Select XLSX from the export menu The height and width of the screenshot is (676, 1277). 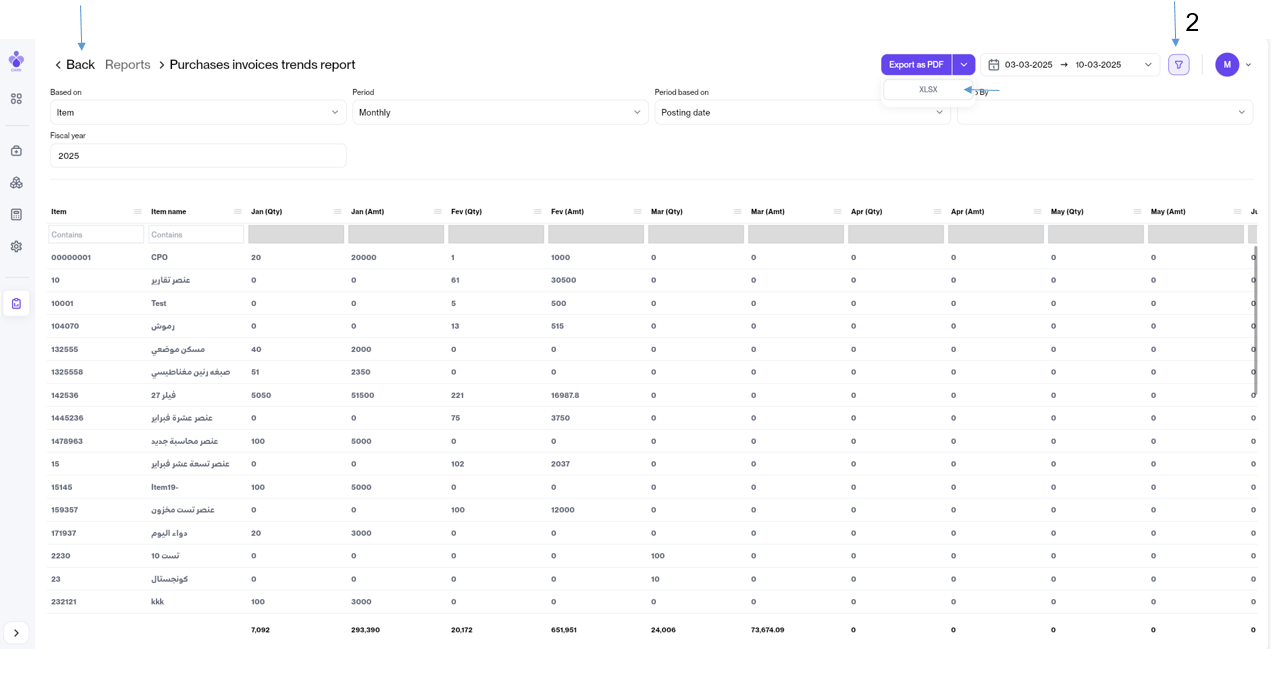[x=928, y=90]
